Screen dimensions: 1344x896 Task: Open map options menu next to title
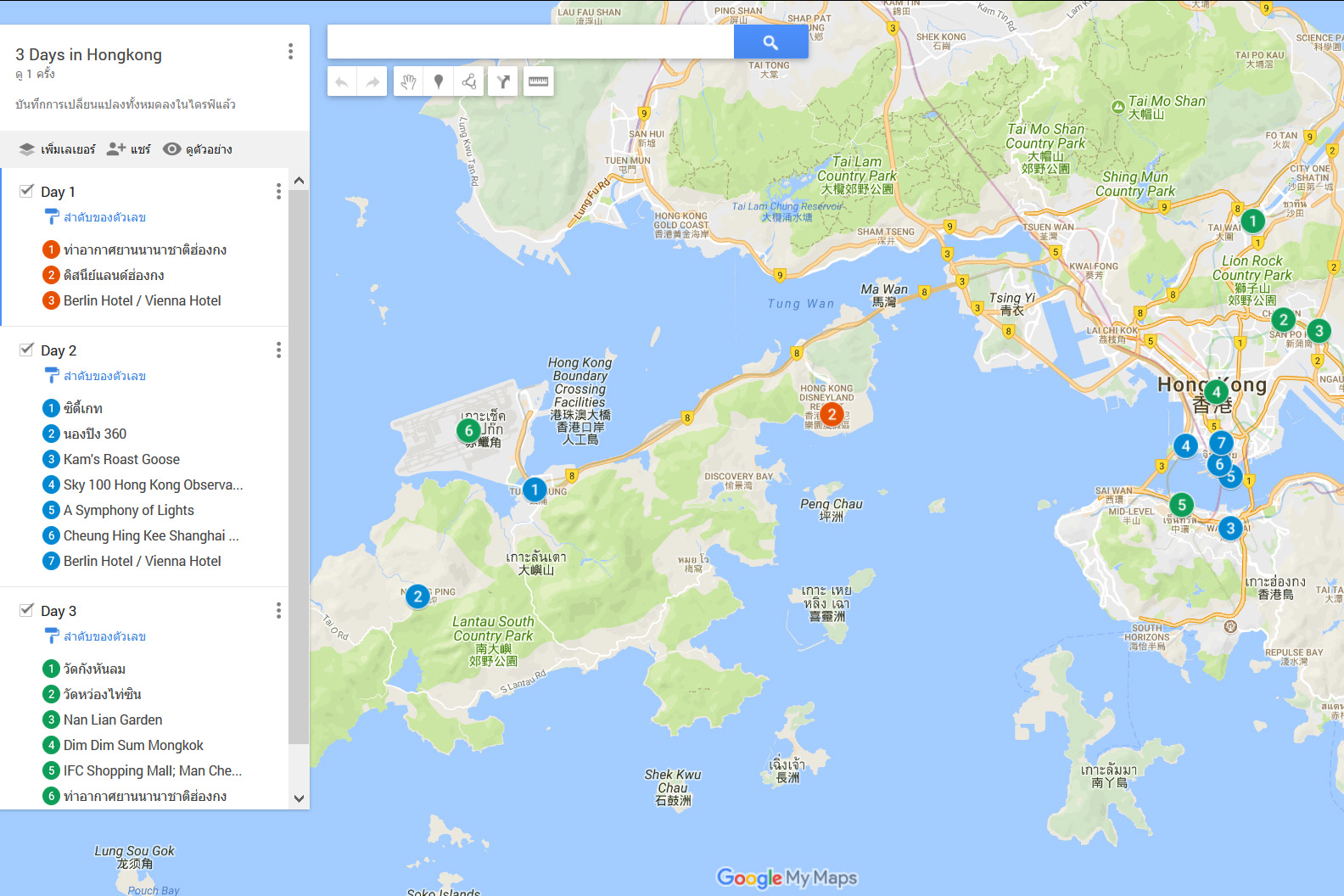290,52
